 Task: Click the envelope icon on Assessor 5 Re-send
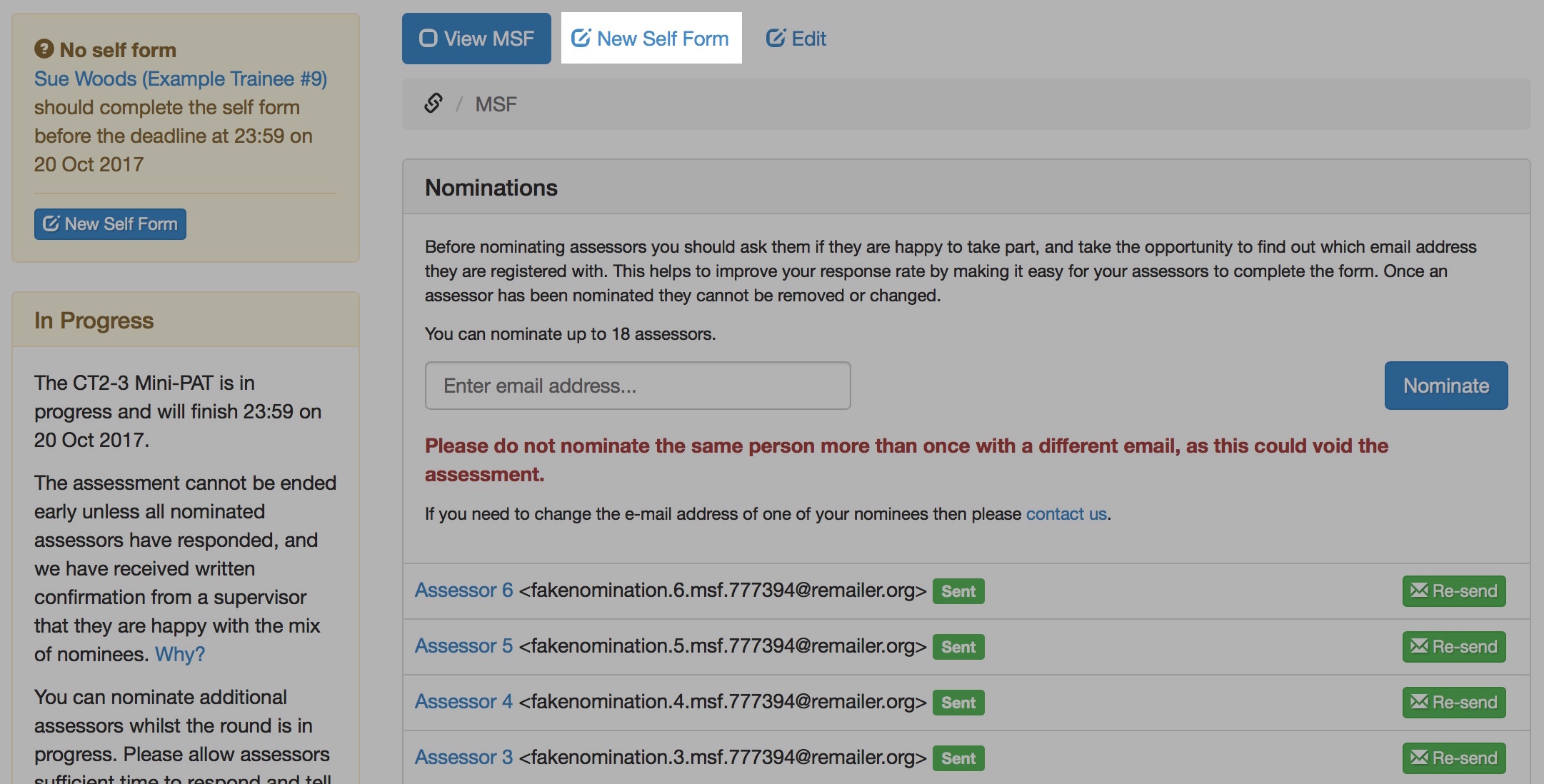[x=1420, y=646]
